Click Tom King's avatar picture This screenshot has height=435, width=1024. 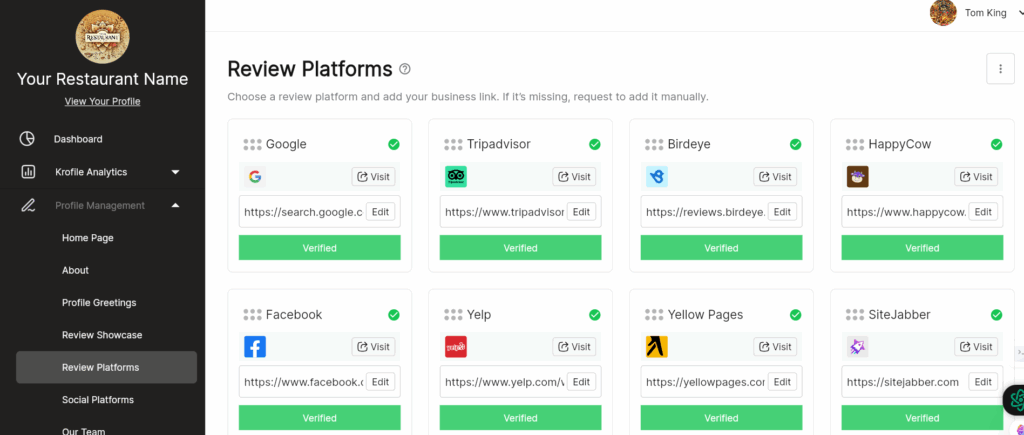coord(943,12)
